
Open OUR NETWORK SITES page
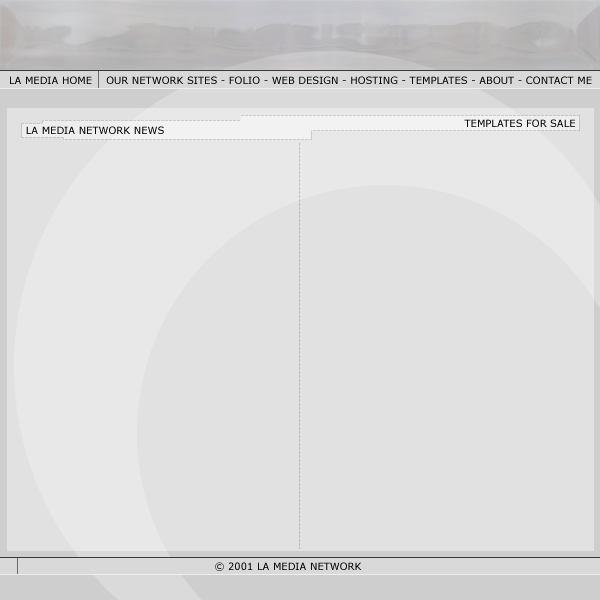click(161, 80)
